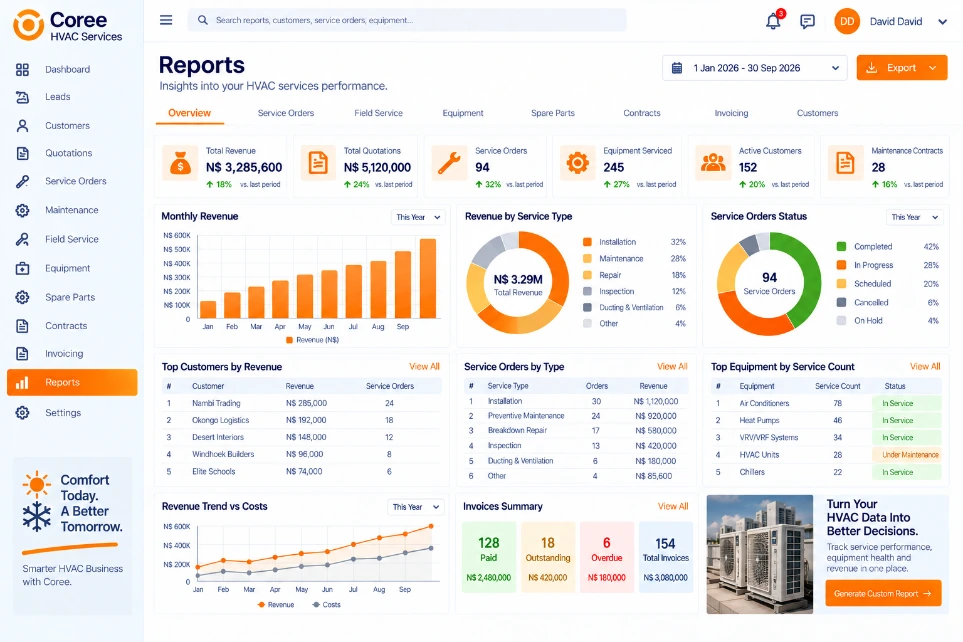Click the HVAC units photo thumbnail

tap(760, 554)
